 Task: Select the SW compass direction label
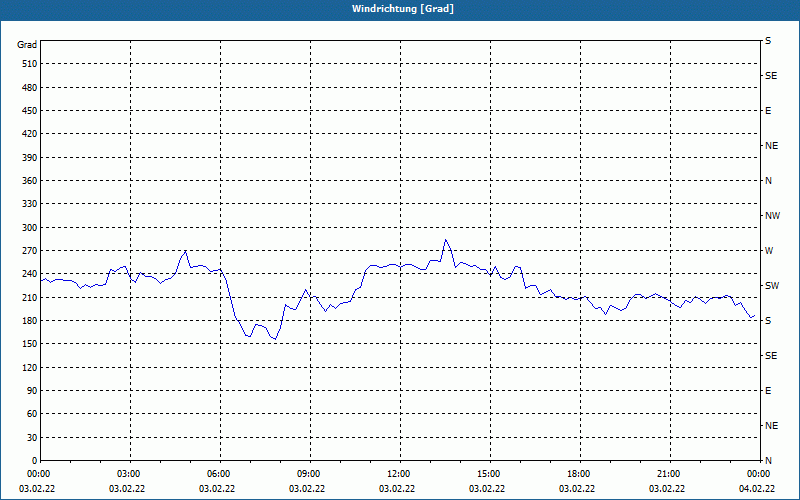coord(772,286)
